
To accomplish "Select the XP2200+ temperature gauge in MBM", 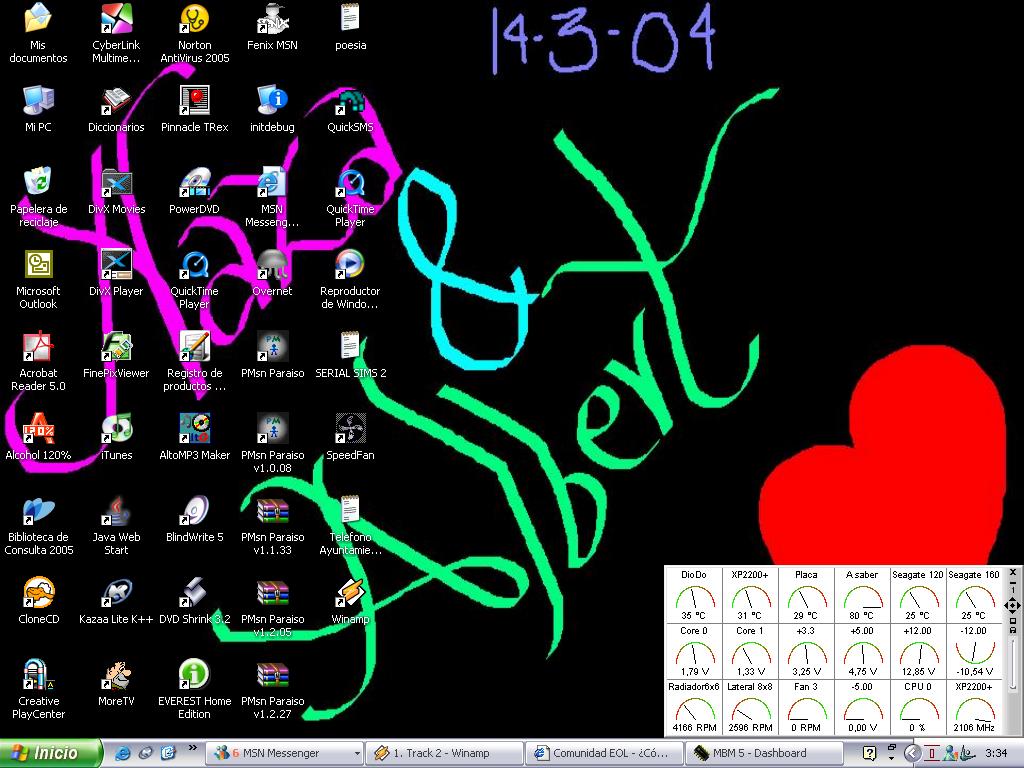I will 750,595.
